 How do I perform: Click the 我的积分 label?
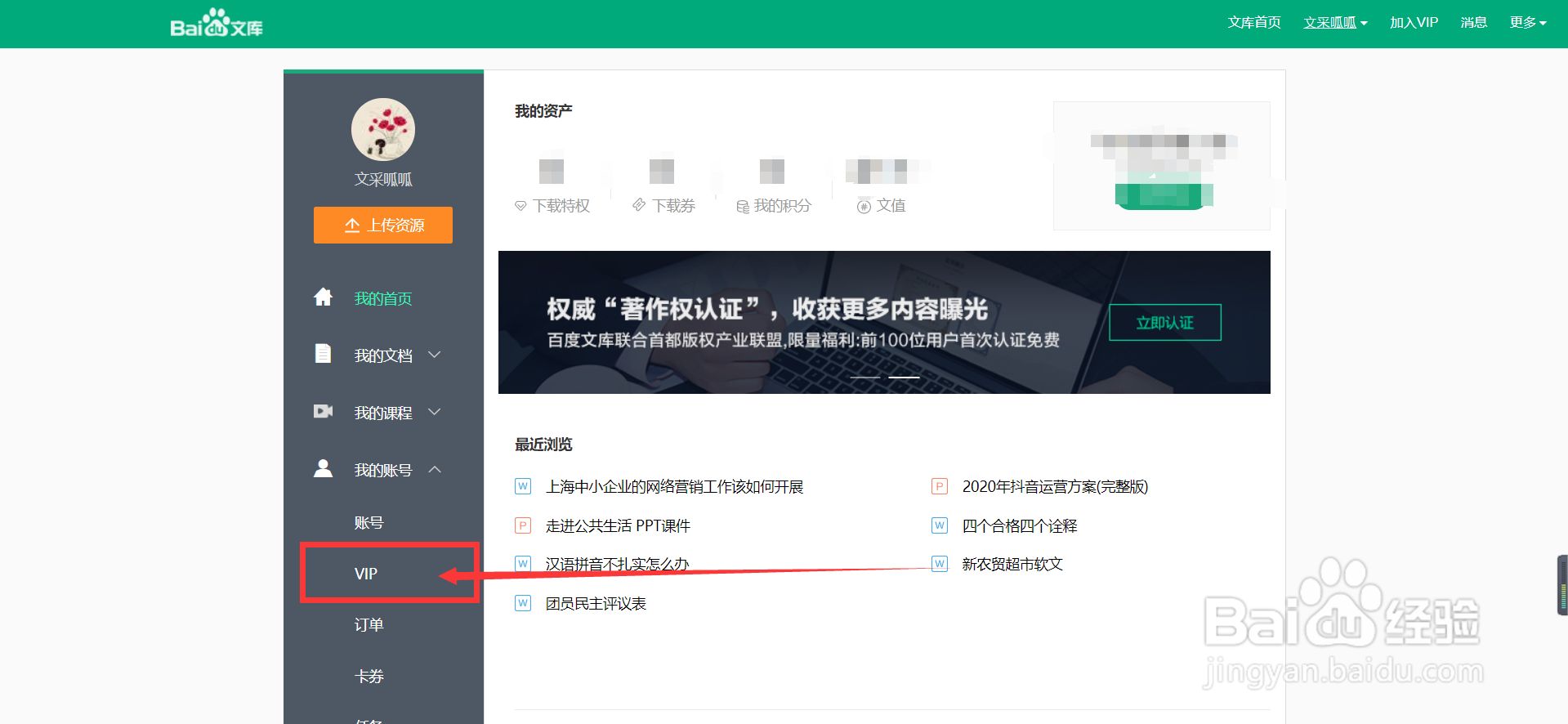pos(782,206)
